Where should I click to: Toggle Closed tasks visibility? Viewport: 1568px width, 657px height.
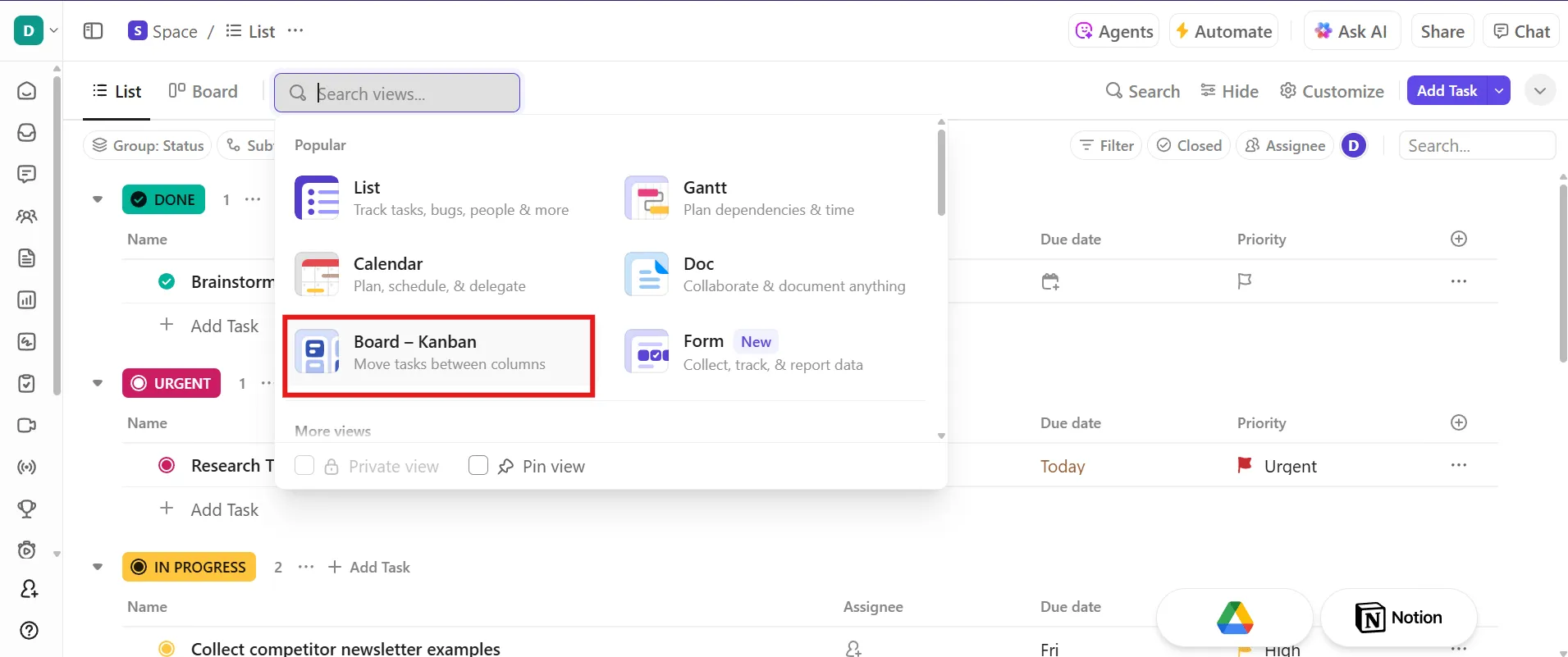pos(1189,145)
